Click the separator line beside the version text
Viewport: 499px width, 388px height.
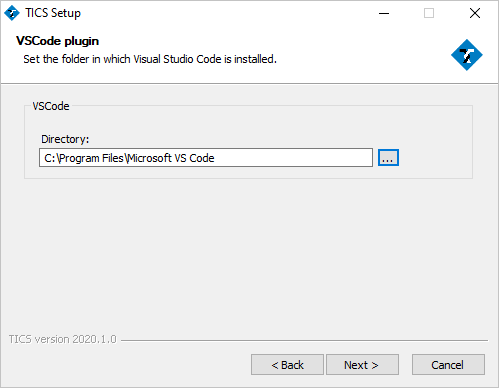[304, 340]
